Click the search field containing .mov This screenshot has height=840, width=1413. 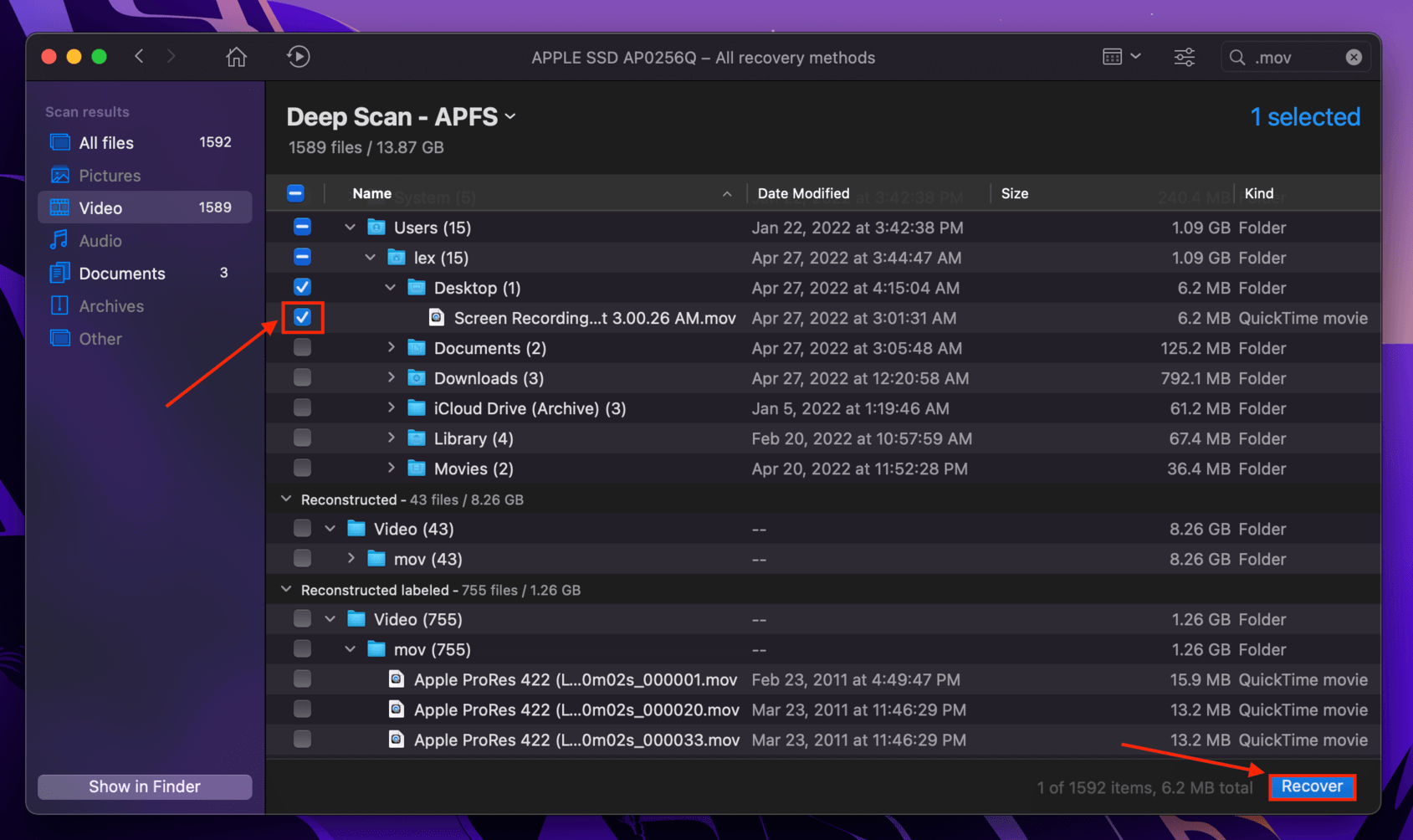tap(1295, 57)
